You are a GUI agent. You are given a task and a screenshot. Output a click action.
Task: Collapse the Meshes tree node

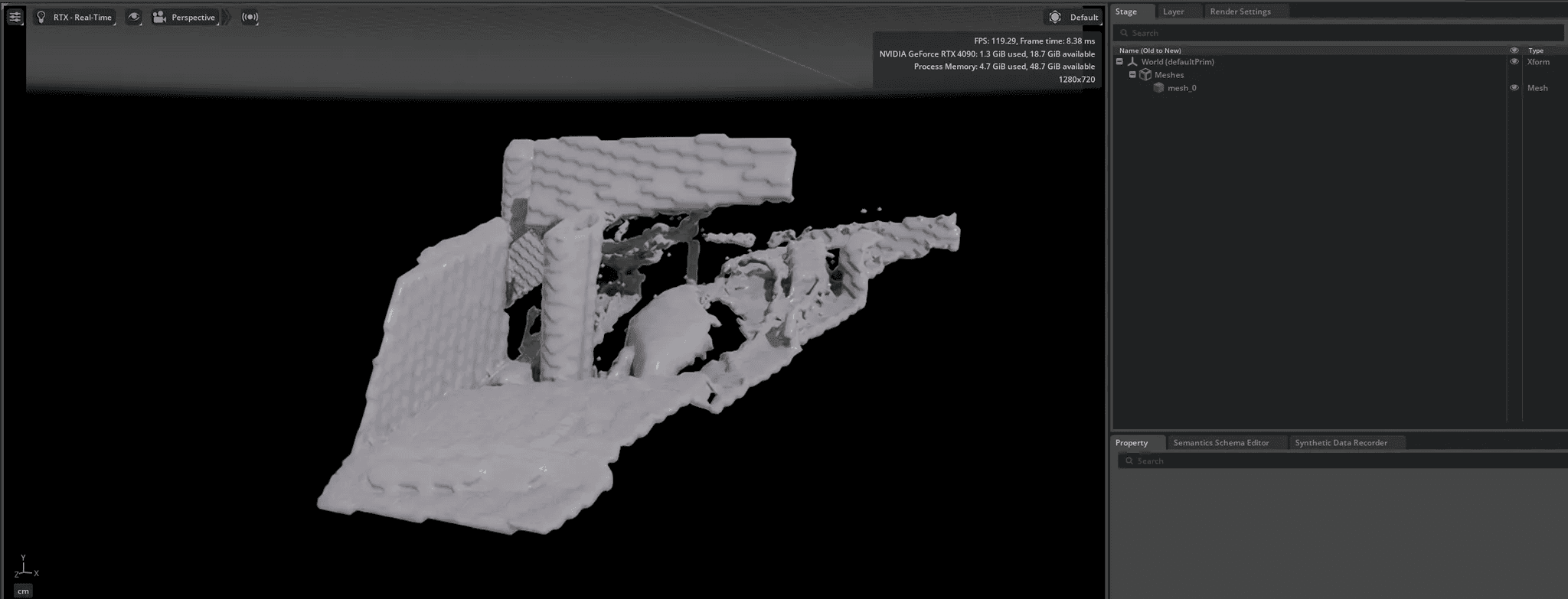tap(1132, 75)
